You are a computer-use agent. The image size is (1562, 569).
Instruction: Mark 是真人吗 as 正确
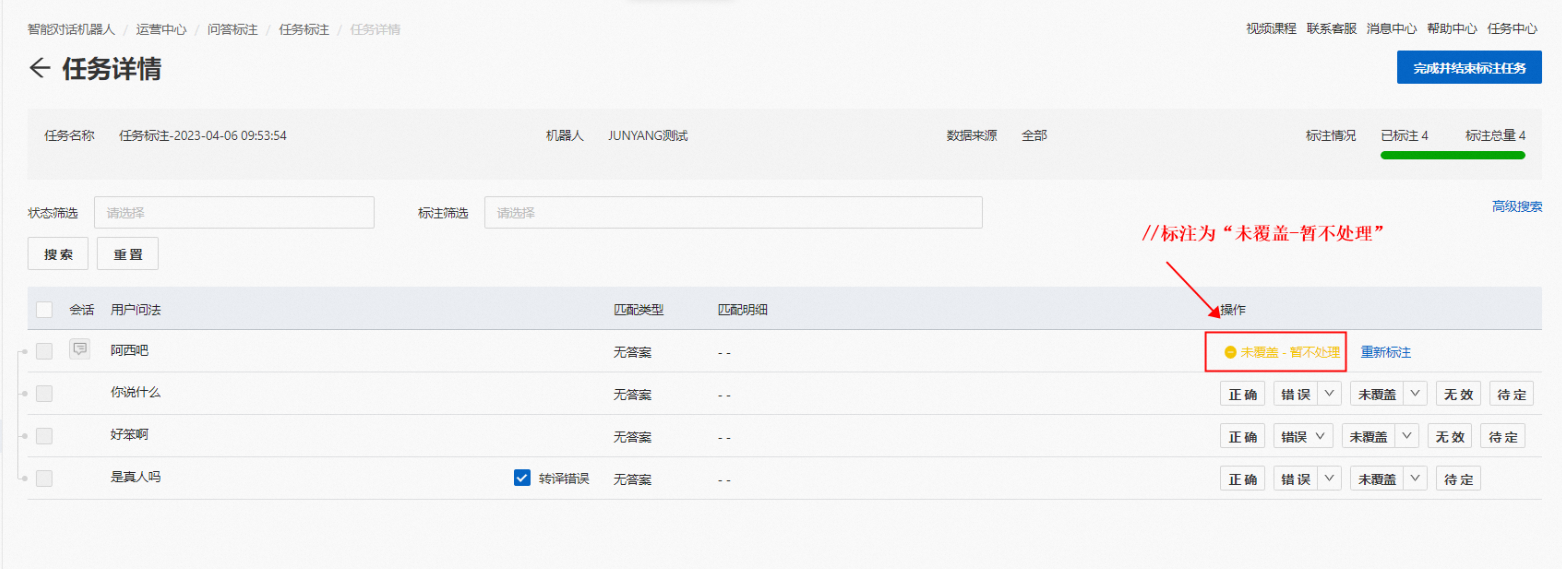tap(1242, 478)
